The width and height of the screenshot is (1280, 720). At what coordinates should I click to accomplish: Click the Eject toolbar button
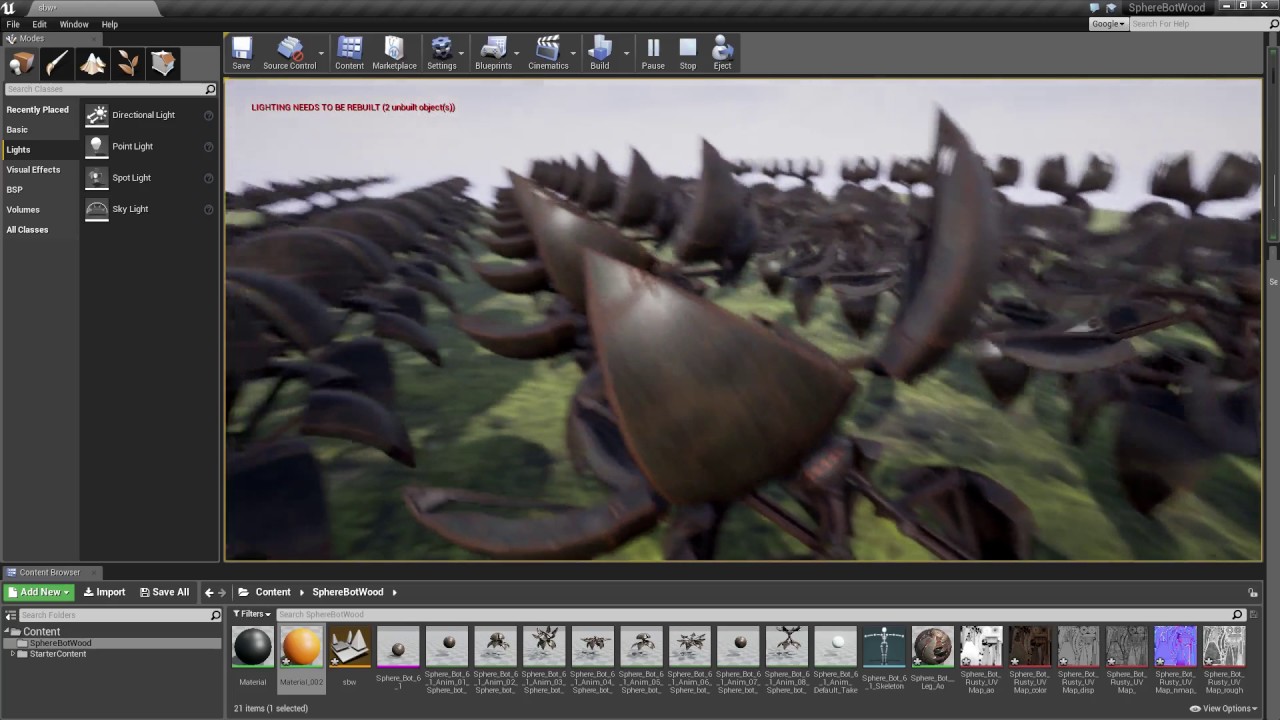pos(722,53)
